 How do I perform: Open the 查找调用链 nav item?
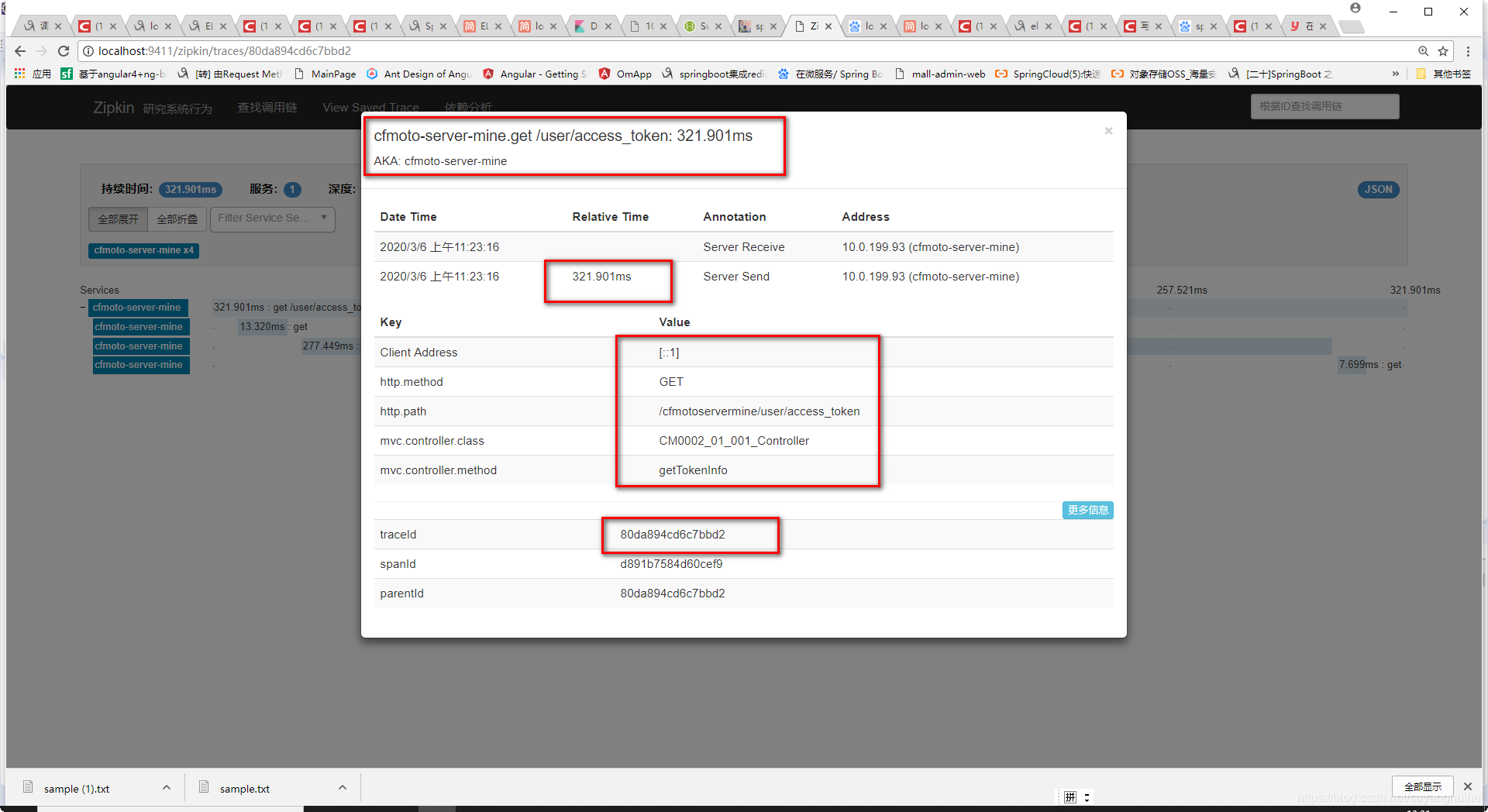[267, 108]
